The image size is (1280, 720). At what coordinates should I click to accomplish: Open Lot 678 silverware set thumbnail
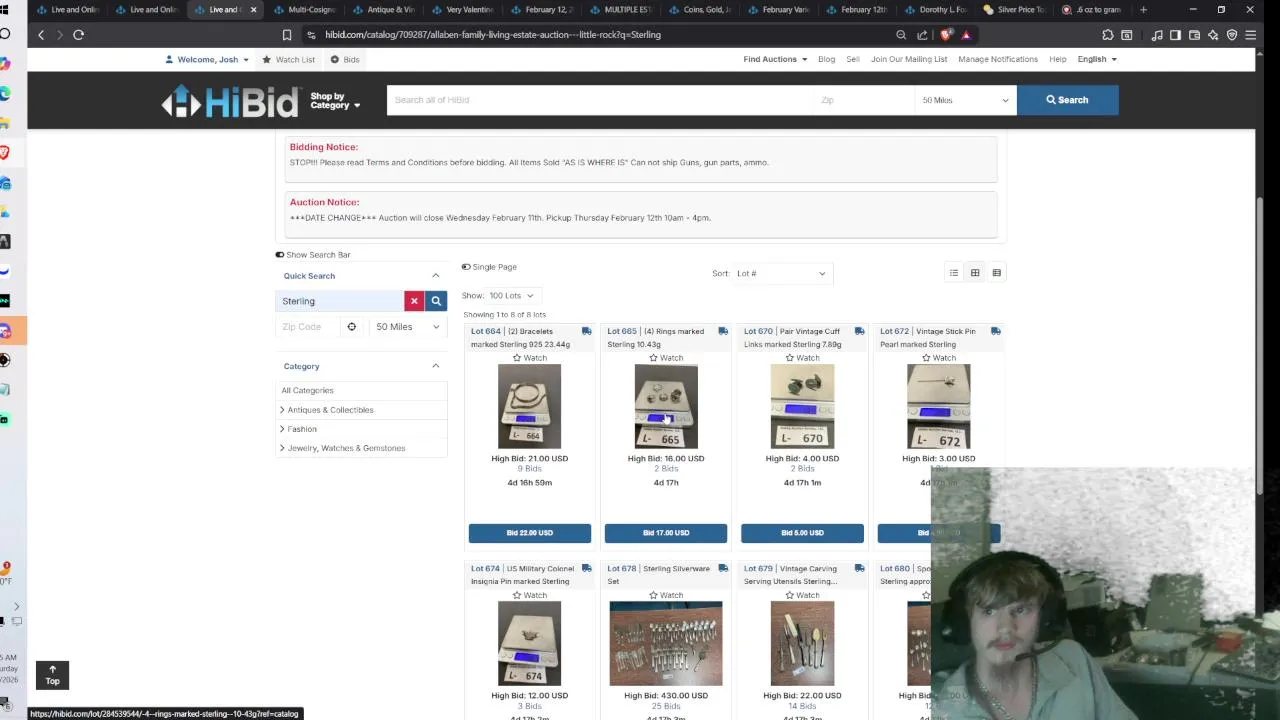(666, 643)
